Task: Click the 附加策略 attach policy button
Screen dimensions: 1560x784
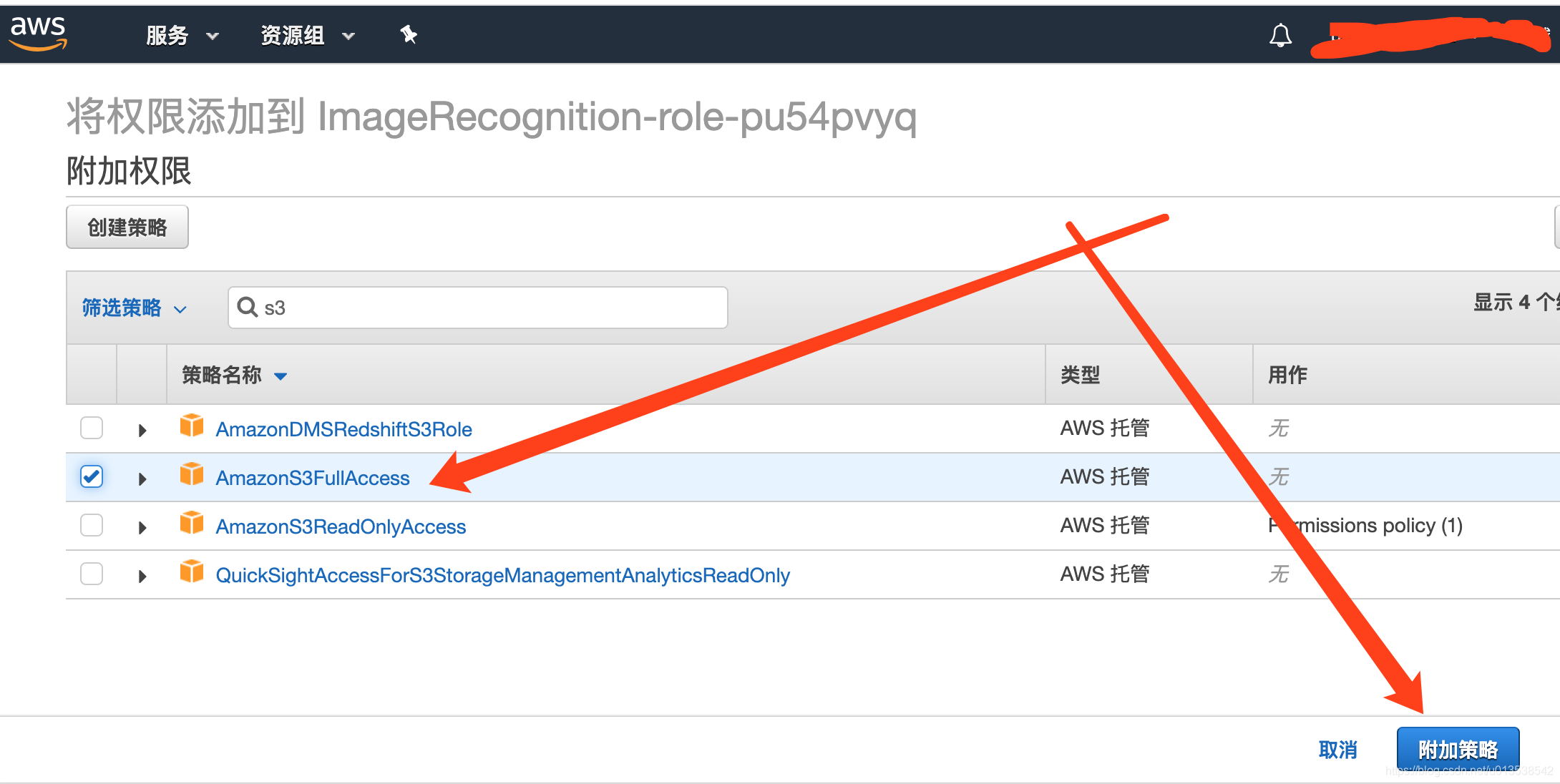Action: pyautogui.click(x=1458, y=749)
